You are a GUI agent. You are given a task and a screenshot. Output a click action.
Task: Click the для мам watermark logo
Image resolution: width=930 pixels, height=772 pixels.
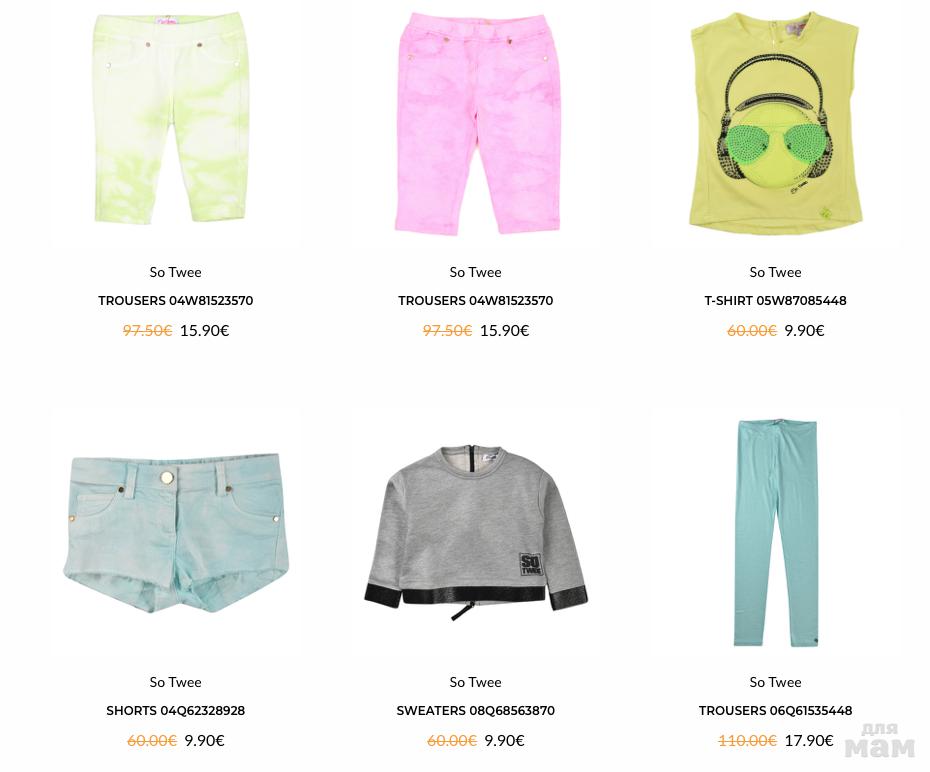tap(880, 741)
